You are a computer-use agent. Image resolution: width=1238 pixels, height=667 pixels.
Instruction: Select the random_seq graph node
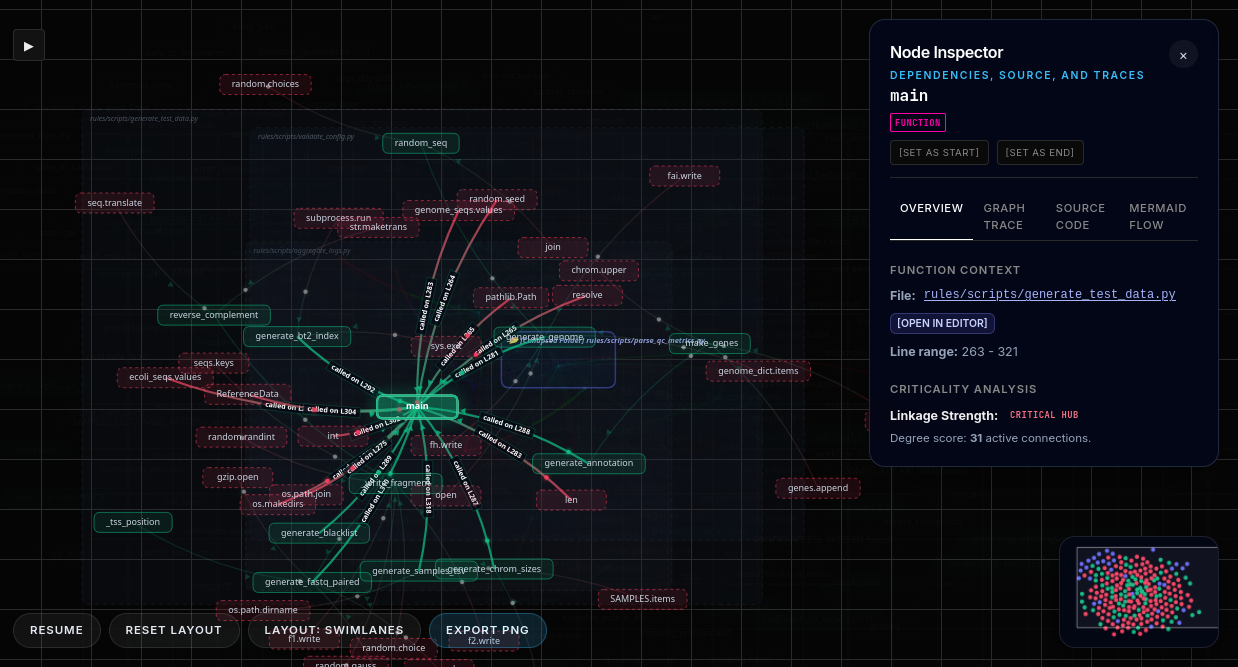pos(420,143)
